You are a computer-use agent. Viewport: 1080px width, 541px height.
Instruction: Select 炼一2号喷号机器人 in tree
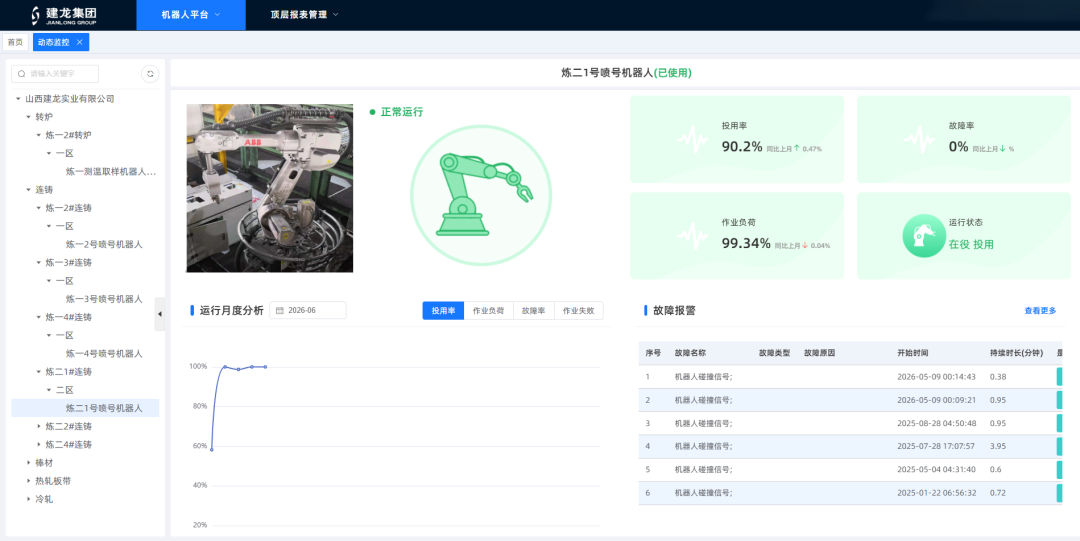click(104, 244)
